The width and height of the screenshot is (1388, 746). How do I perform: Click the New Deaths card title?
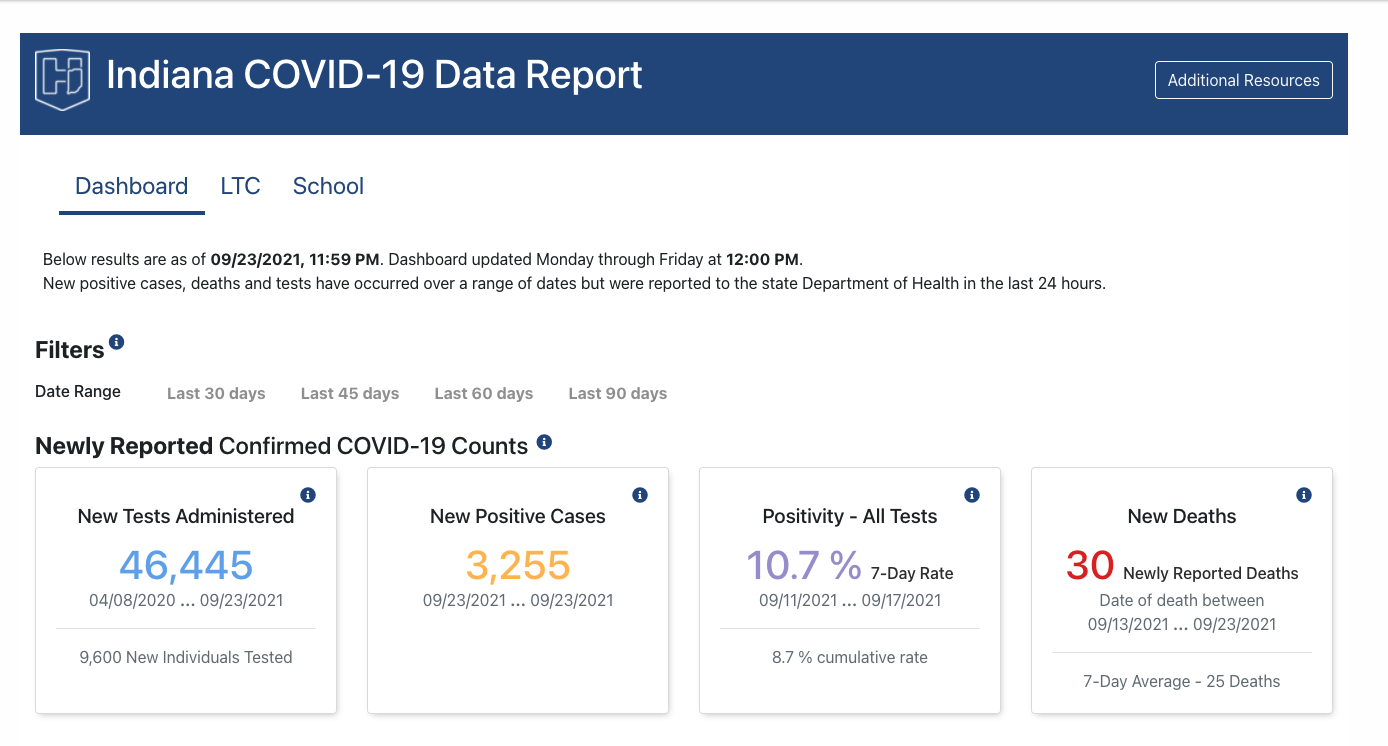tap(1182, 516)
